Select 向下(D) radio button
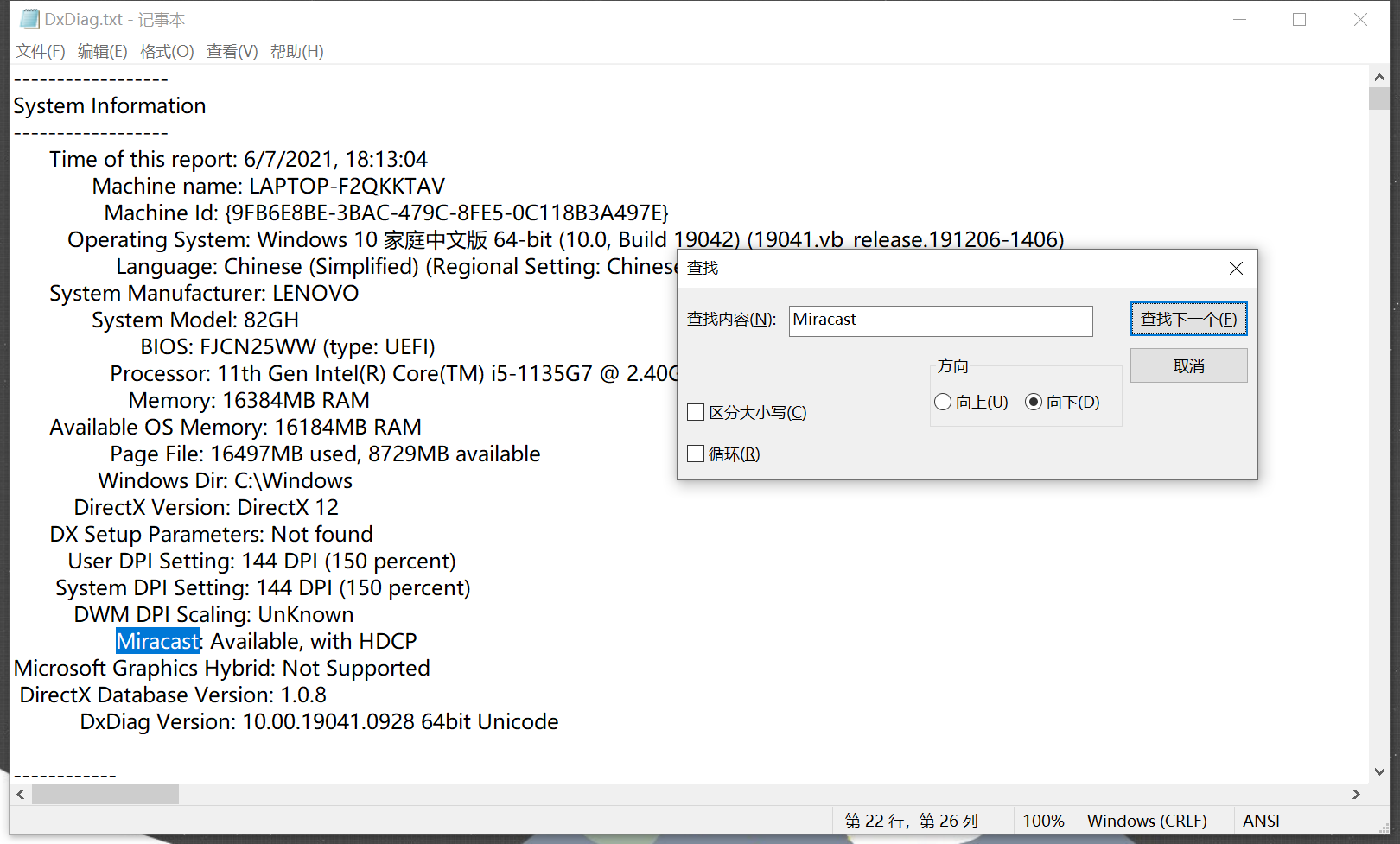This screenshot has width=1400, height=844. point(1062,402)
